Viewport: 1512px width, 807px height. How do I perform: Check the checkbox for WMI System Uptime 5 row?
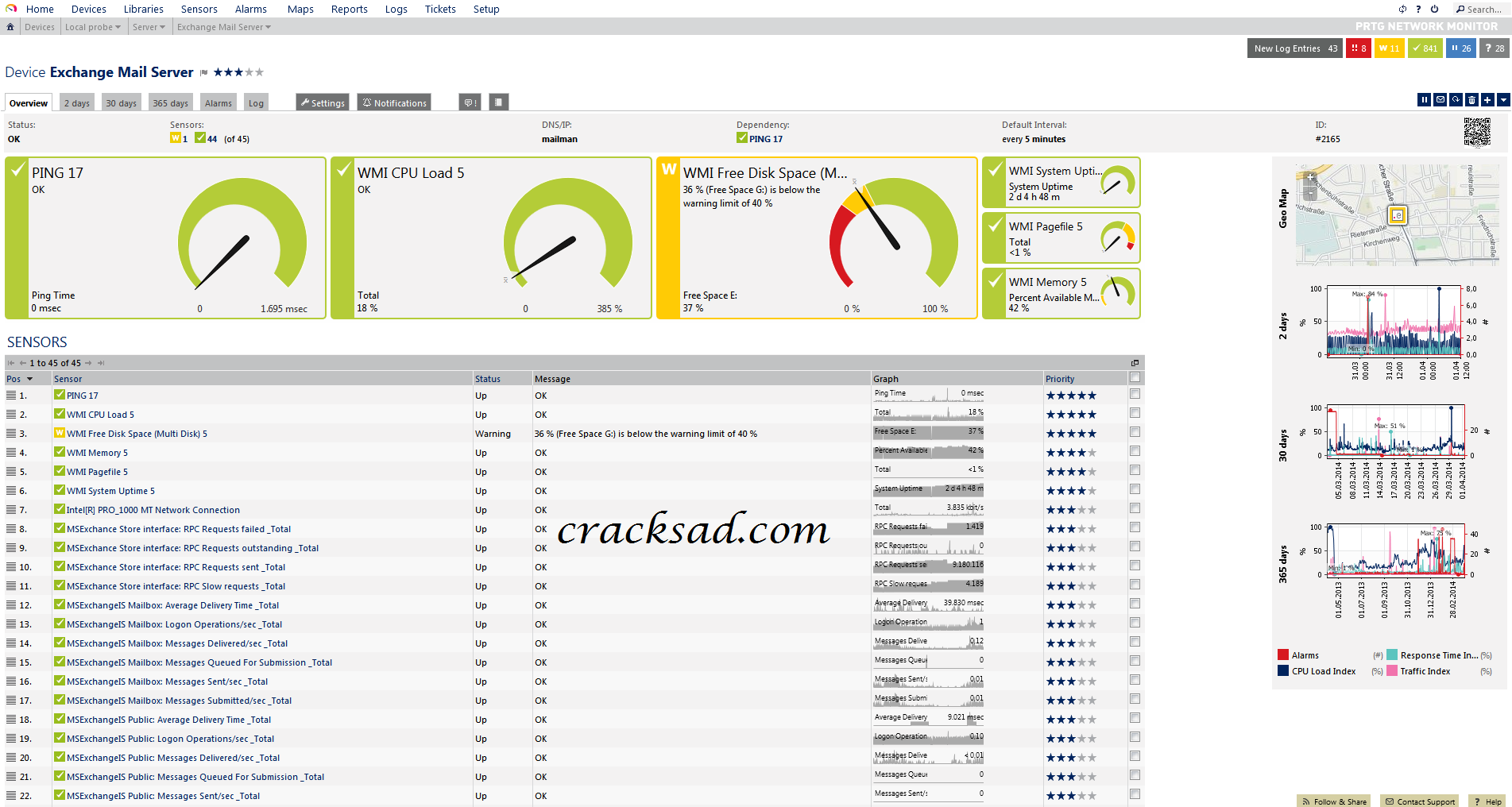1135,489
